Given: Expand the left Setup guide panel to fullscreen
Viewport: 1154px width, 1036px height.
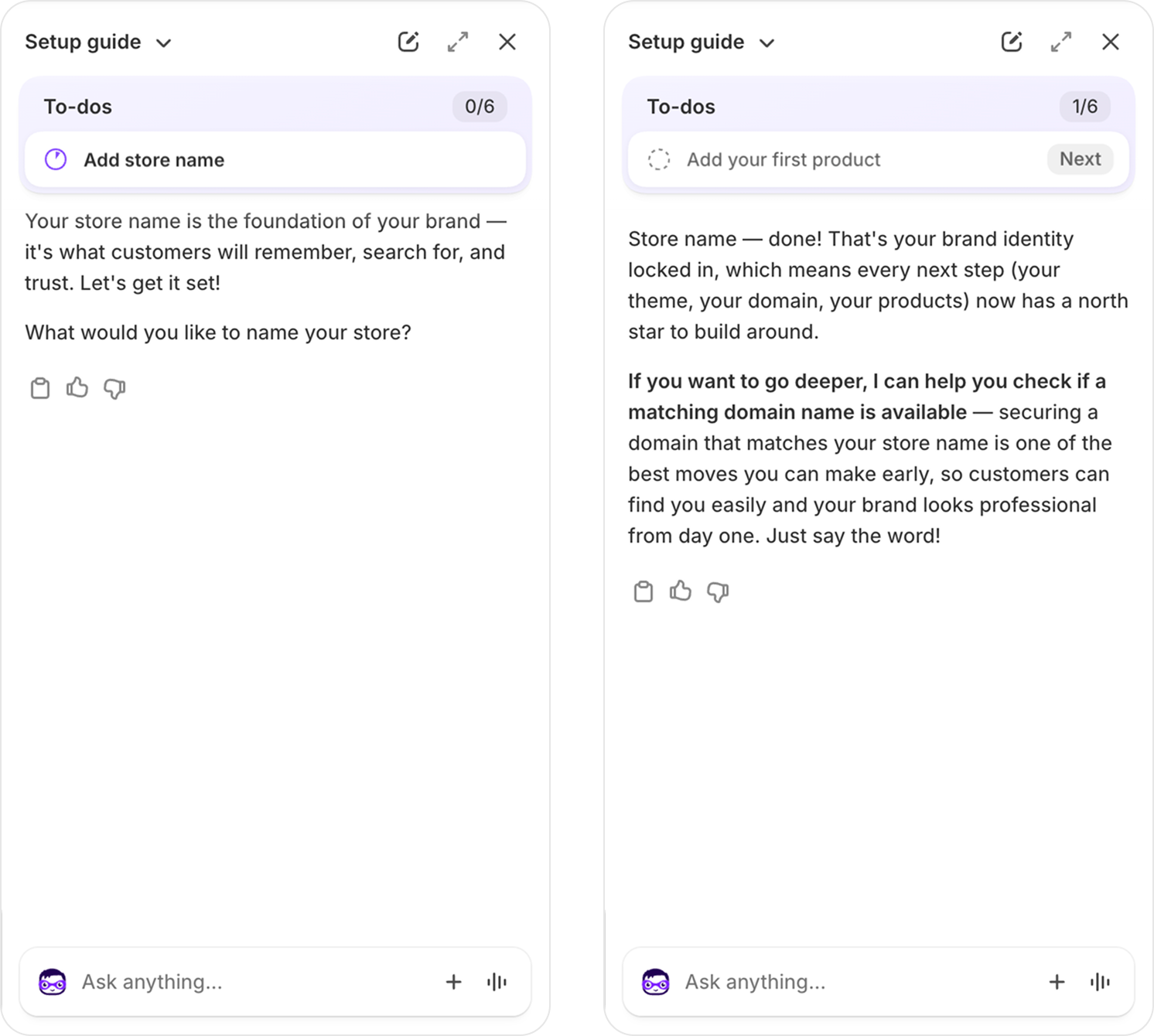Looking at the screenshot, I should [x=458, y=42].
